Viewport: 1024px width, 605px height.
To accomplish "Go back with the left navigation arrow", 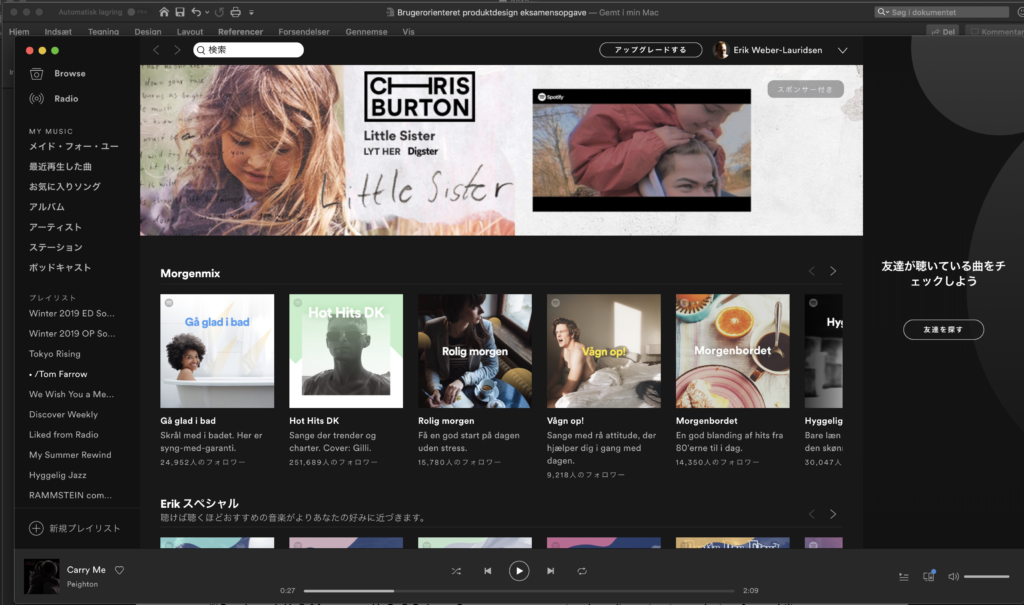I will coord(156,50).
